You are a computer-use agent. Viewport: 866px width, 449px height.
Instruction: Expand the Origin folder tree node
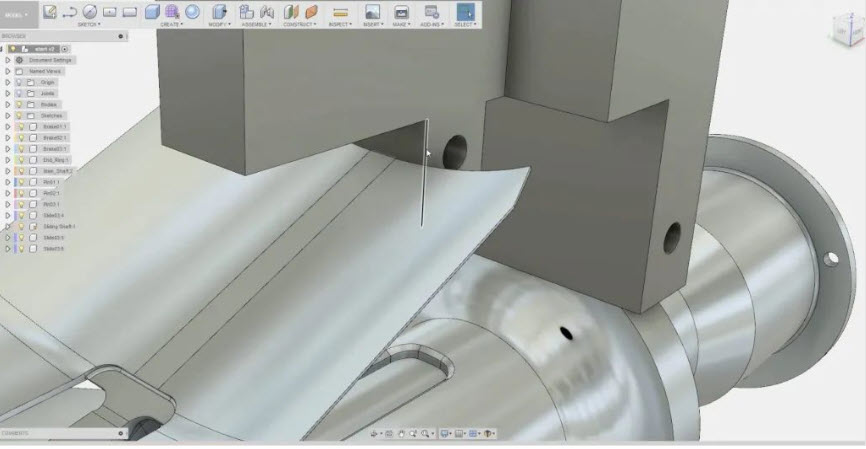[x=8, y=82]
